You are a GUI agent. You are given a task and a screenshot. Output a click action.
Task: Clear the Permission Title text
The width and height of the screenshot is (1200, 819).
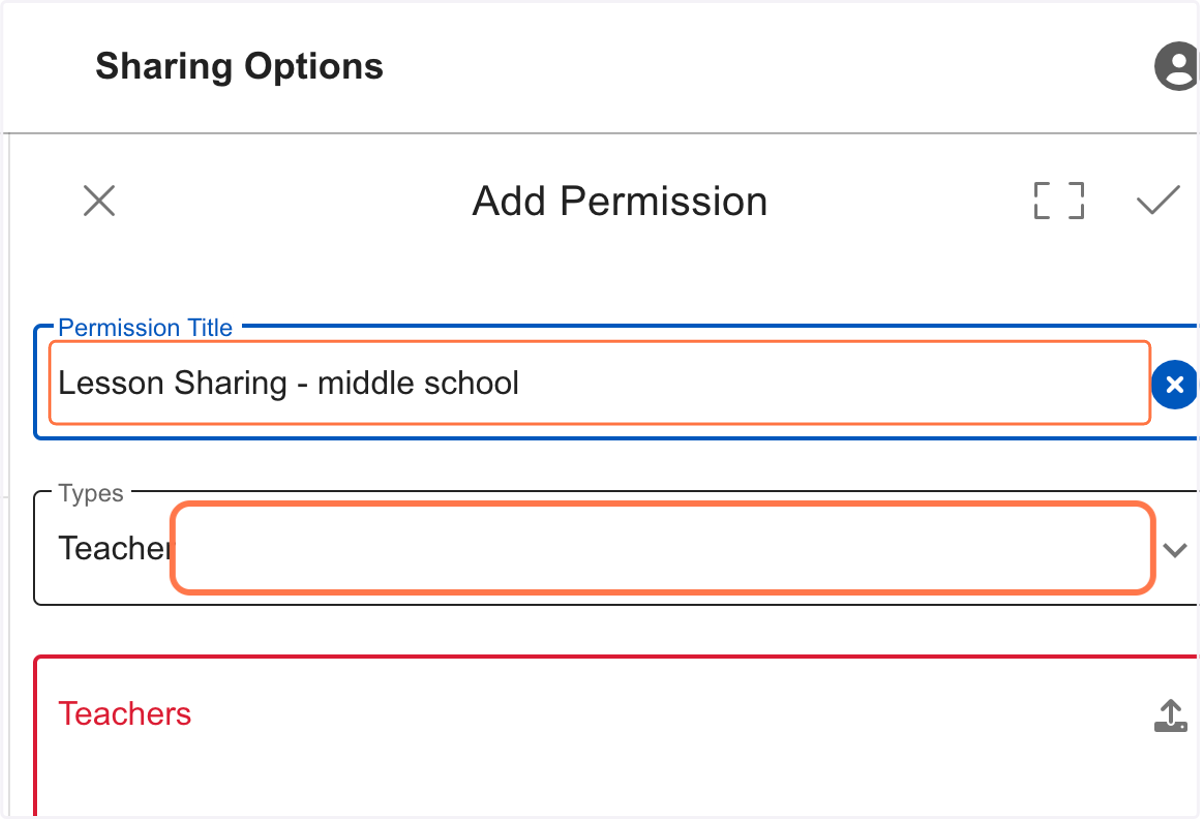click(1175, 384)
